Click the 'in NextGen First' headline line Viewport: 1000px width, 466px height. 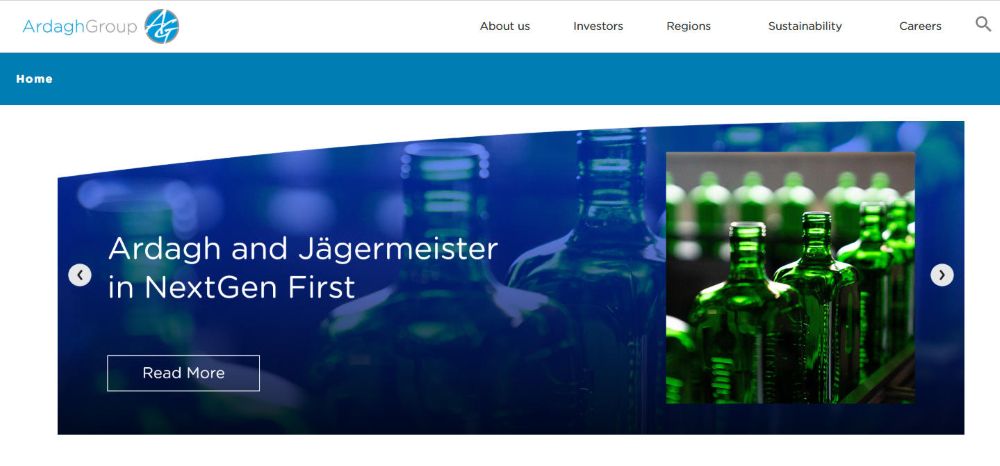click(231, 287)
